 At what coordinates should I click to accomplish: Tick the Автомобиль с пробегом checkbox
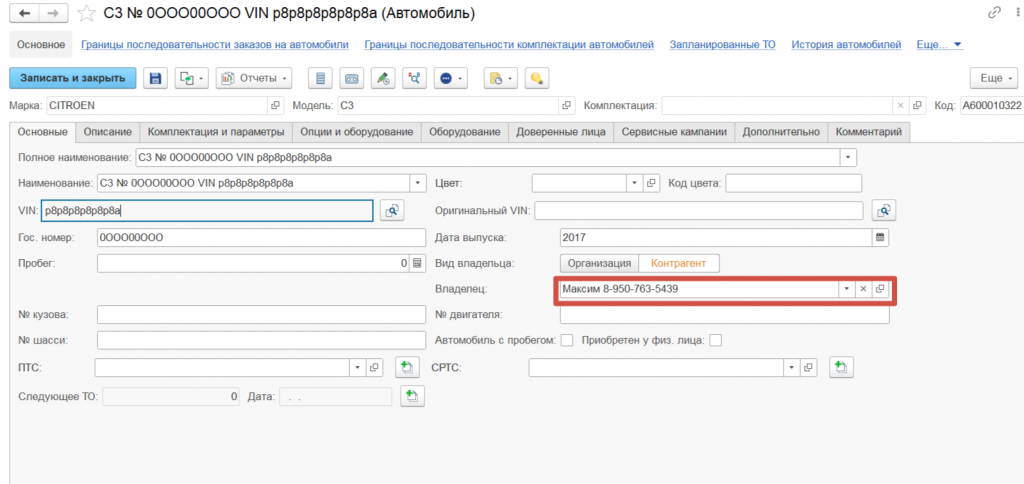567,341
